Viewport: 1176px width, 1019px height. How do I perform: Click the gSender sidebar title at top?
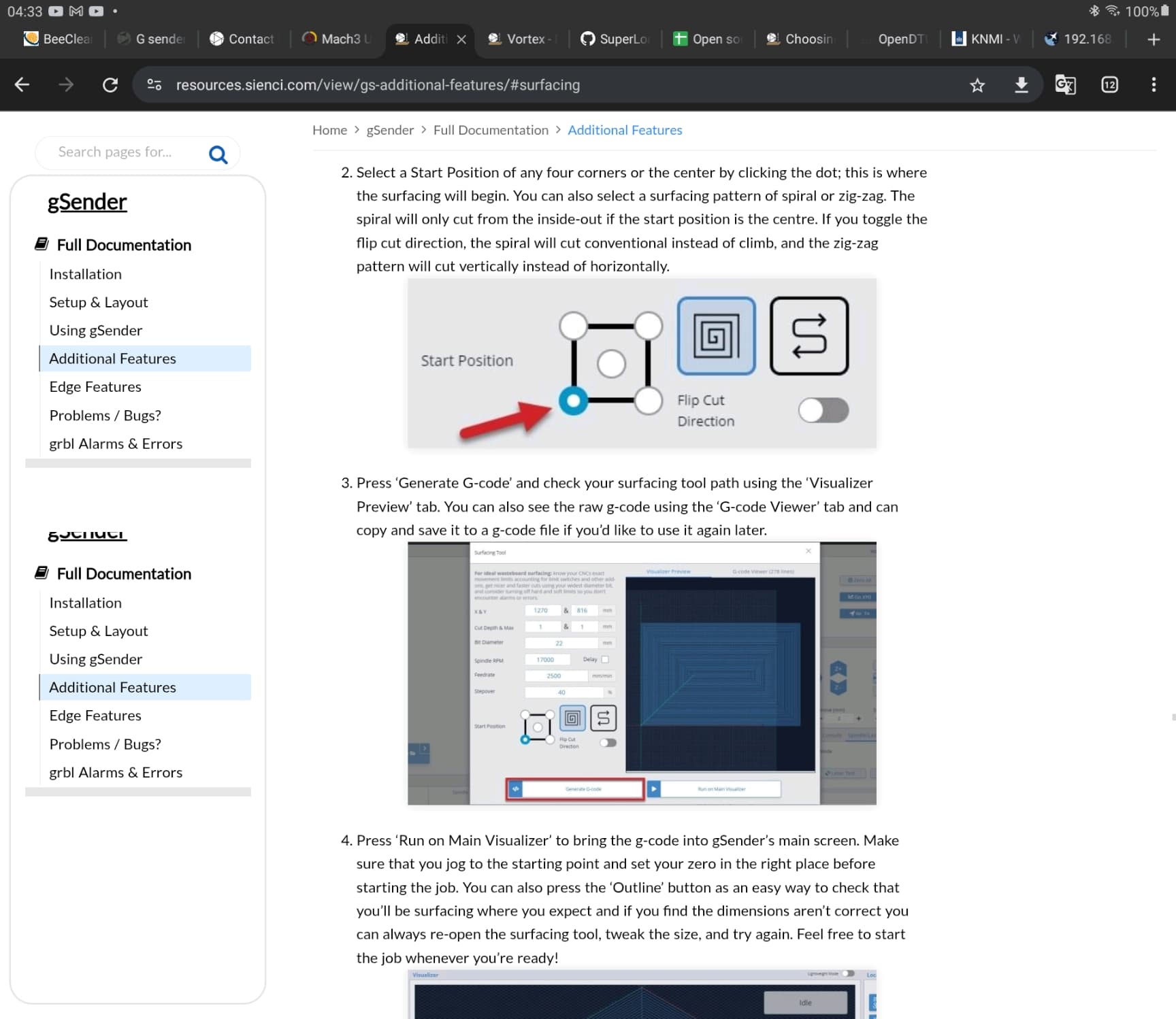click(87, 202)
